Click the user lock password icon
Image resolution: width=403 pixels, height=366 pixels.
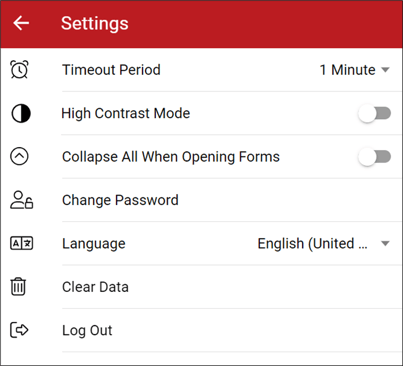tap(21, 200)
